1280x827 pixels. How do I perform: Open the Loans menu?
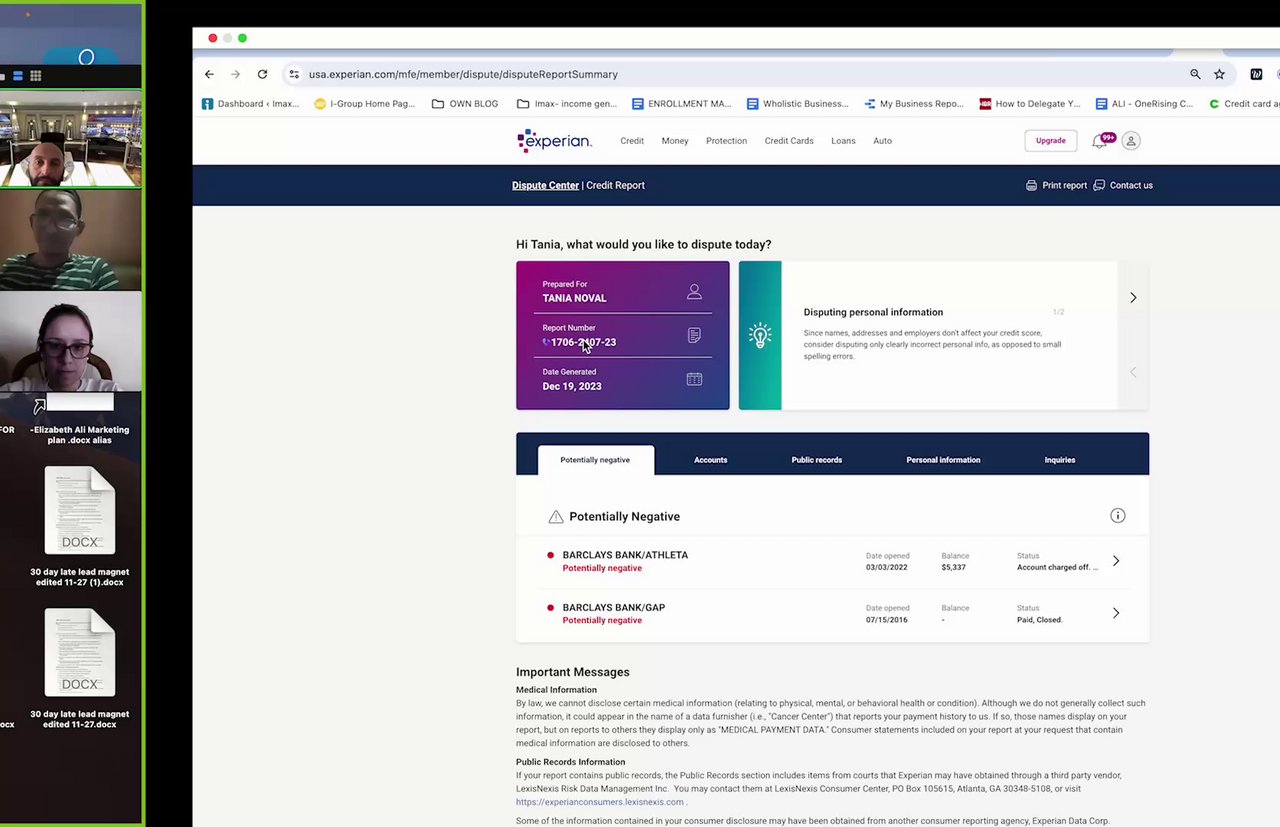click(843, 141)
